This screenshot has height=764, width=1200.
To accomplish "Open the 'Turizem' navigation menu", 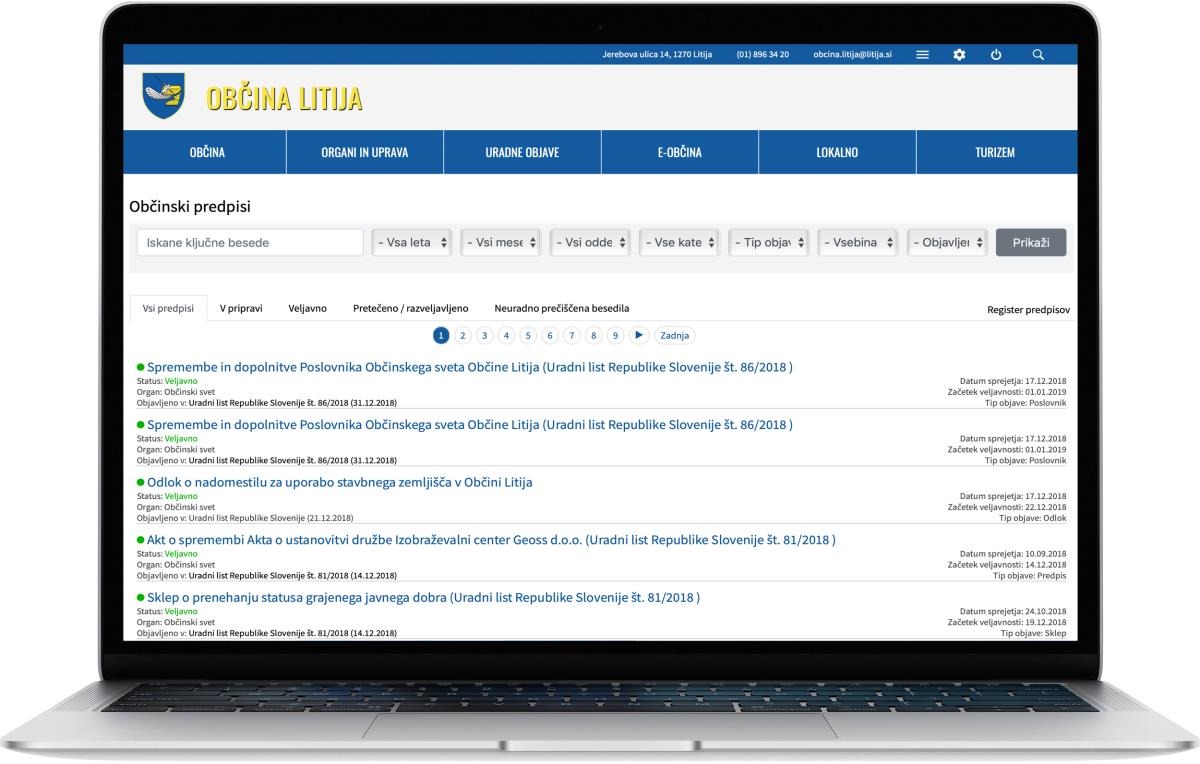I will (x=995, y=153).
